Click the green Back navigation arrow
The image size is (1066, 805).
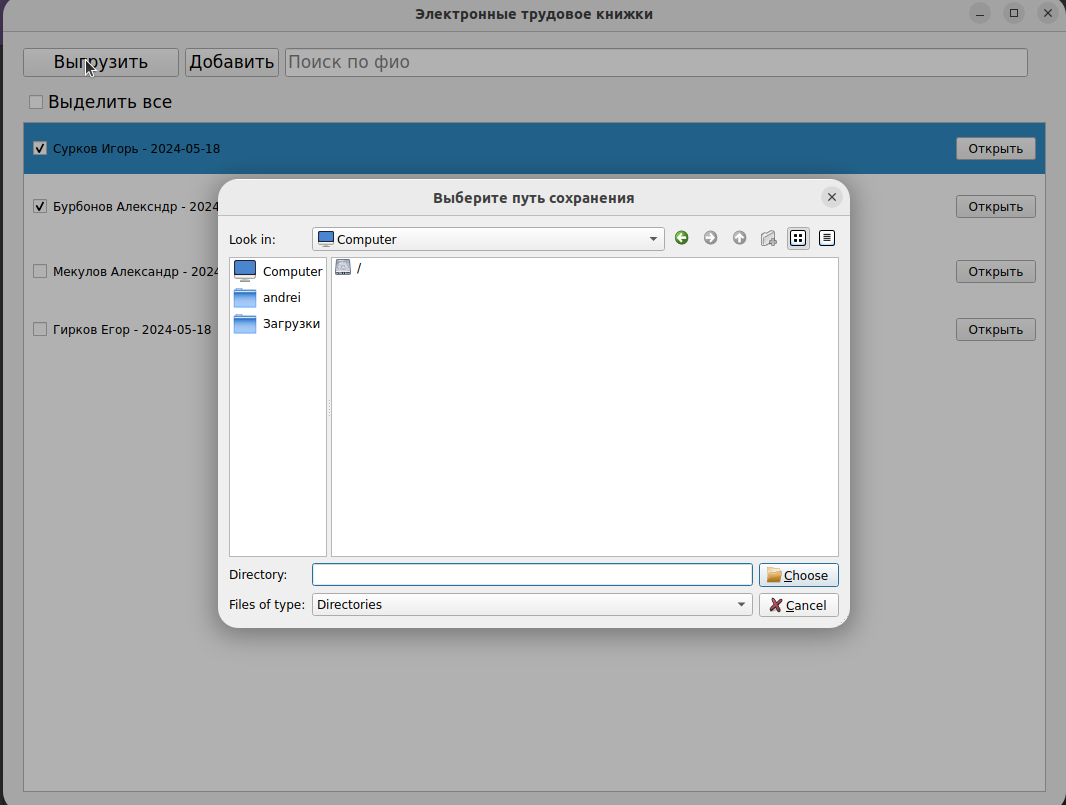[682, 238]
